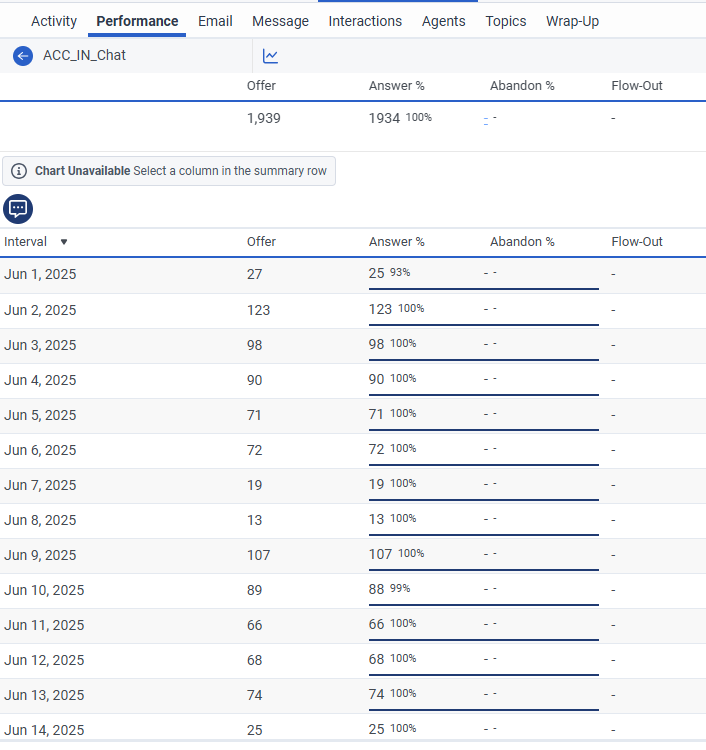The height and width of the screenshot is (750, 706).
Task: Click the Interval column header label
Action: pyautogui.click(x=28, y=242)
